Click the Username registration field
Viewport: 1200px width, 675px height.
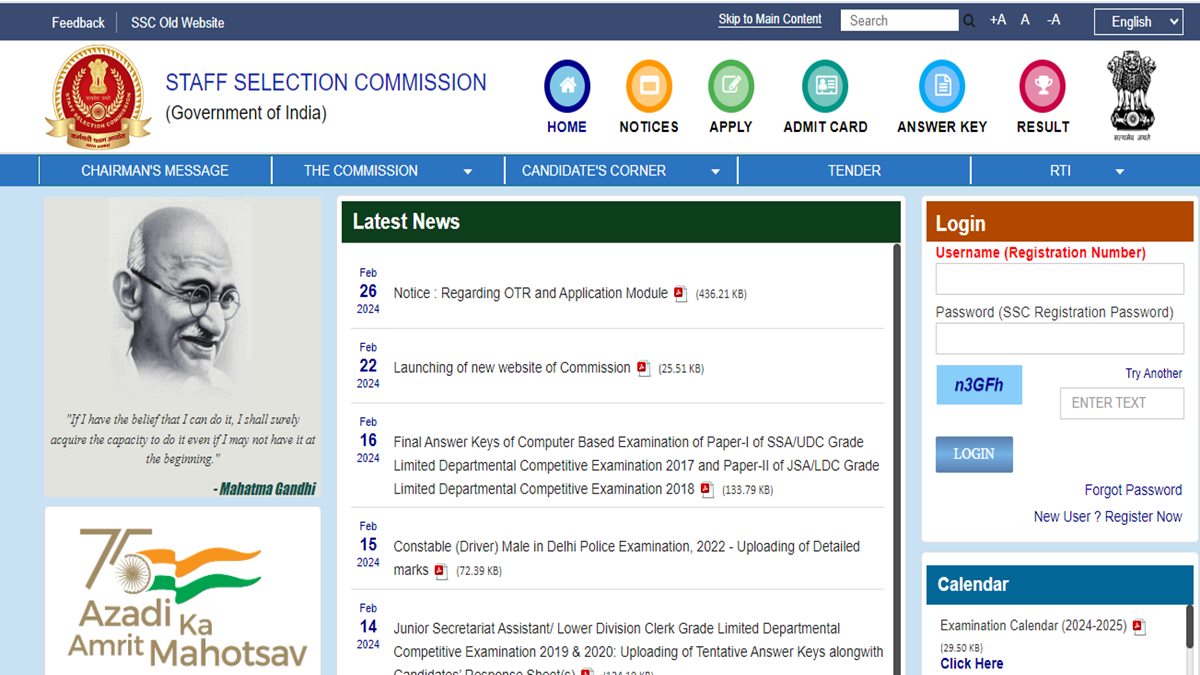coord(1059,278)
